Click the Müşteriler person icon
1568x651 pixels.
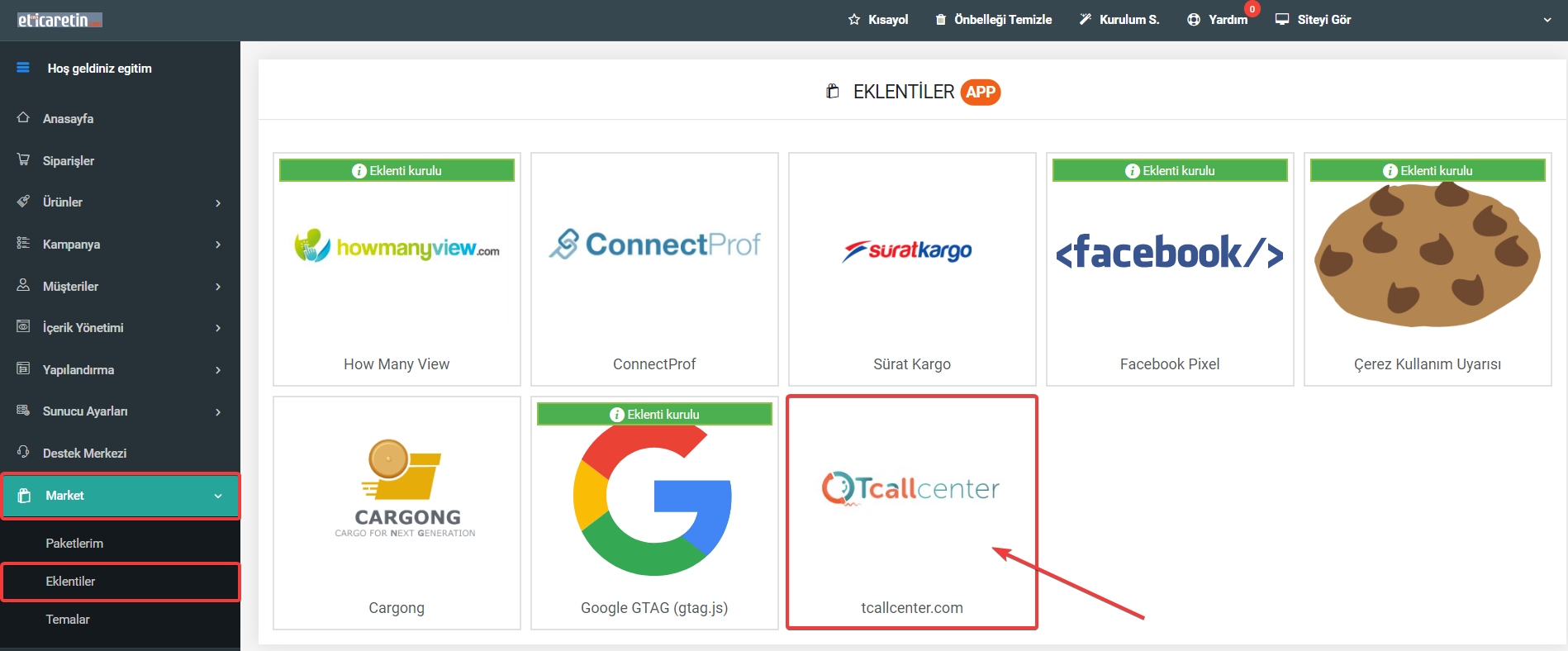[23, 285]
